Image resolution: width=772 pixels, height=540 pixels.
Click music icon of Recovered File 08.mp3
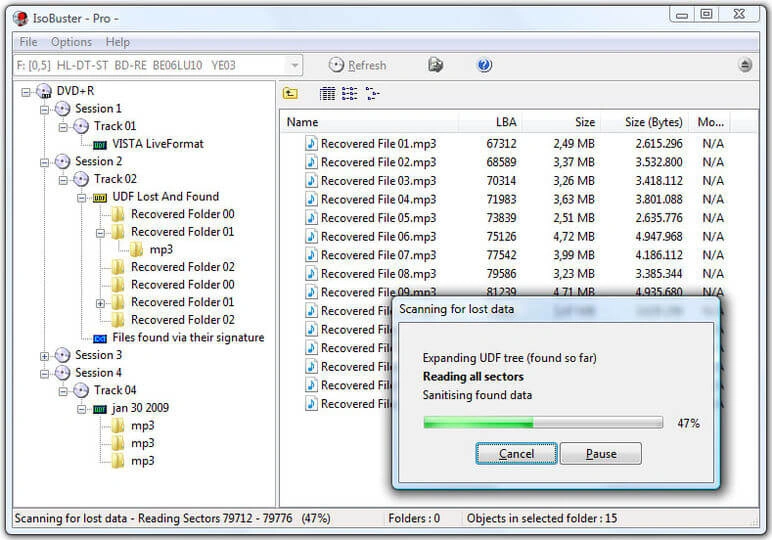pos(311,274)
